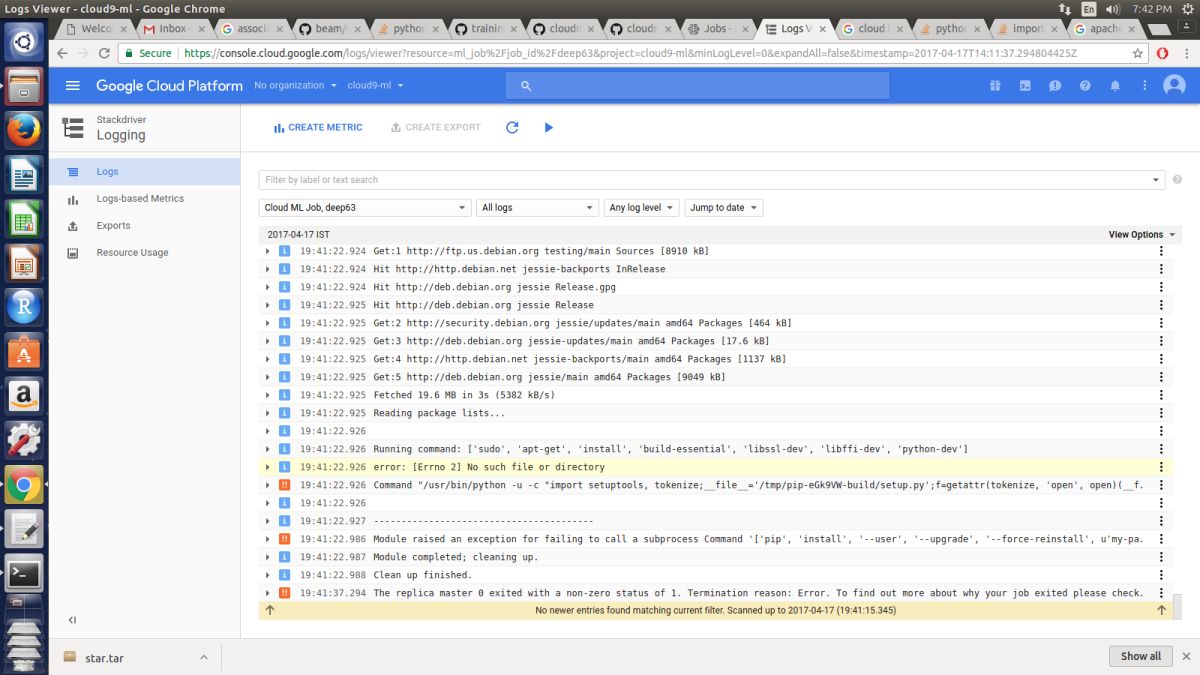Open the Terminal from the launcher
Image resolution: width=1200 pixels, height=675 pixels.
coord(24,573)
